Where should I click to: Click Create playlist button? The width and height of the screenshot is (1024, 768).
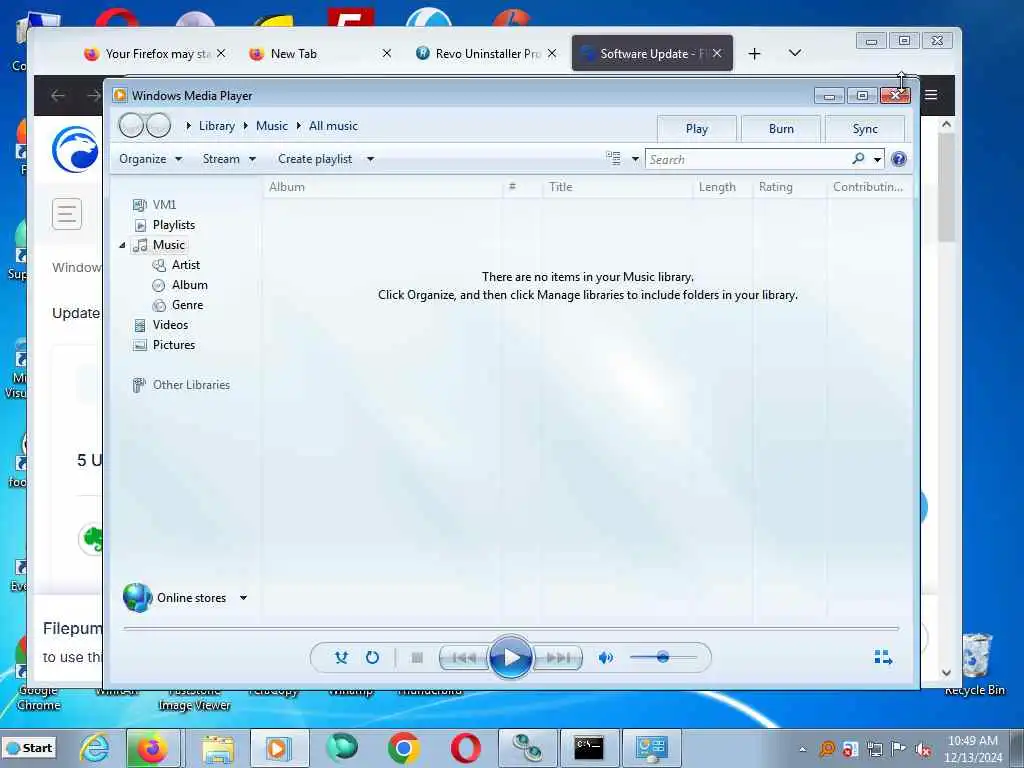point(315,159)
